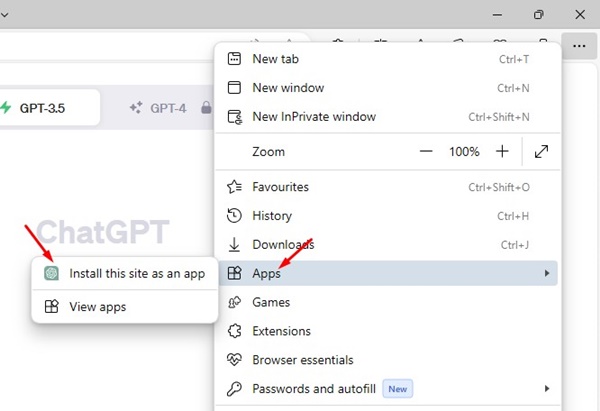Screen dimensions: 600x411
Task: Click the Zoom label in menu
Action: pos(268,152)
